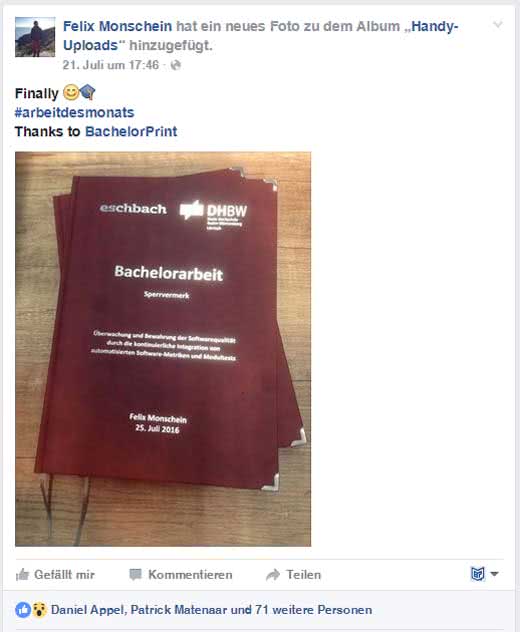This screenshot has width=520, height=632.
Task: Click the Teilen button
Action: click(x=293, y=574)
